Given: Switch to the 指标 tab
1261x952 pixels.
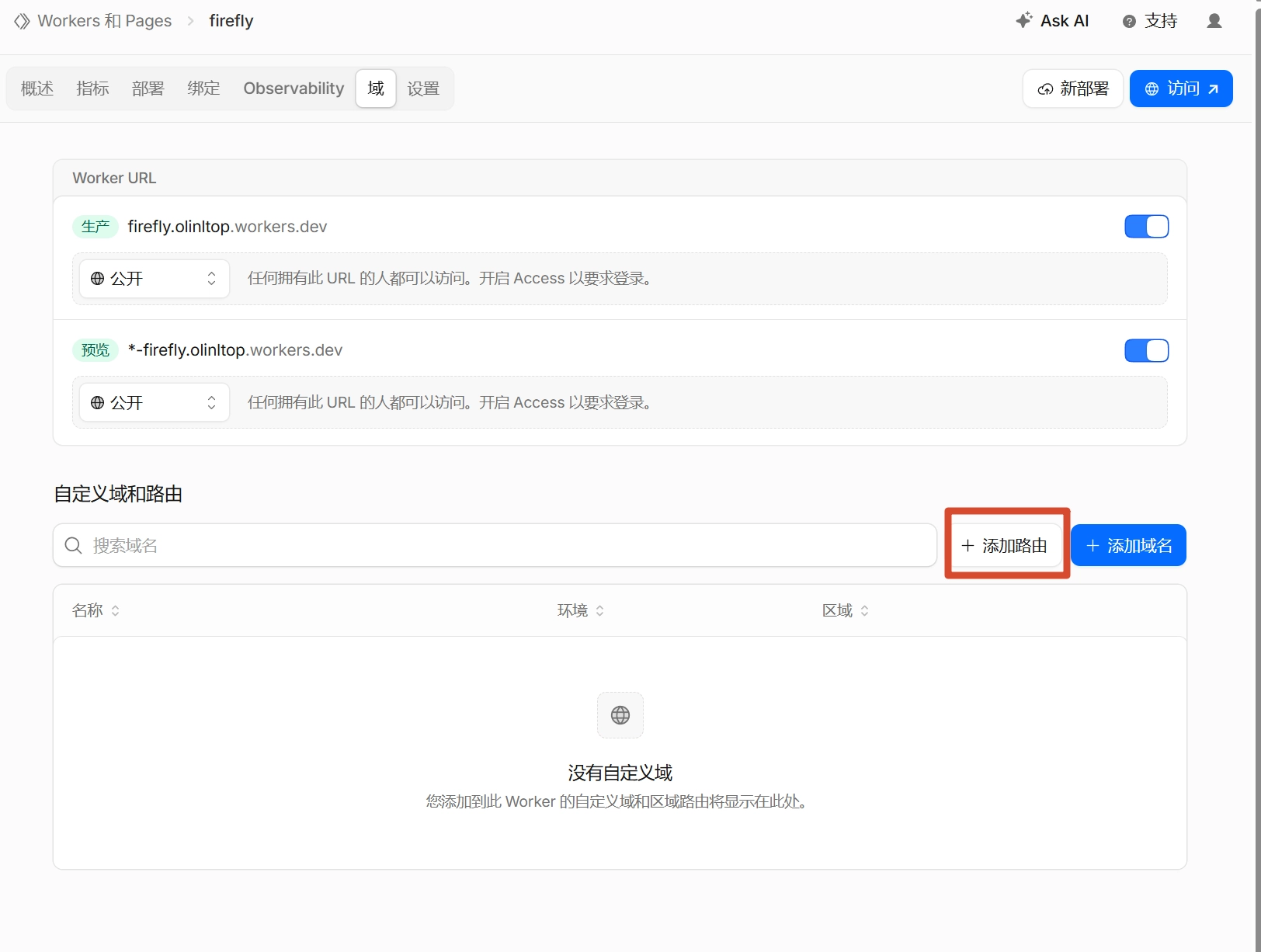Looking at the screenshot, I should click(92, 89).
